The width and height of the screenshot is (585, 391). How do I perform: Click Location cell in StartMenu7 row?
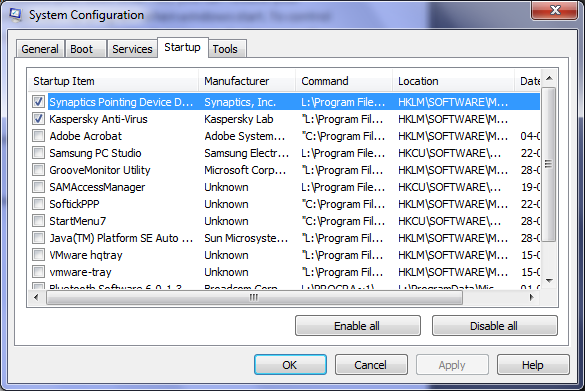(x=450, y=221)
